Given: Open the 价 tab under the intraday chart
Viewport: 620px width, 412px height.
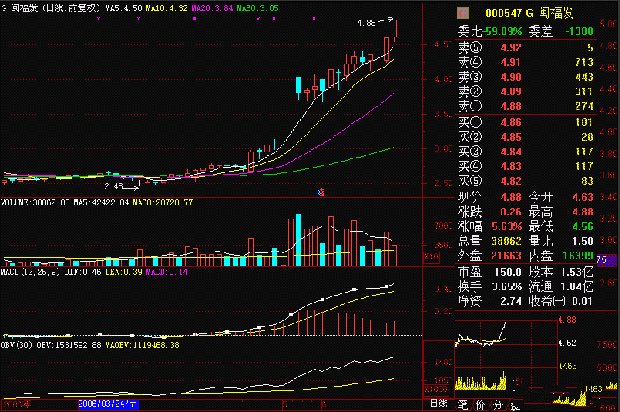Looking at the screenshot, I should [x=480, y=404].
